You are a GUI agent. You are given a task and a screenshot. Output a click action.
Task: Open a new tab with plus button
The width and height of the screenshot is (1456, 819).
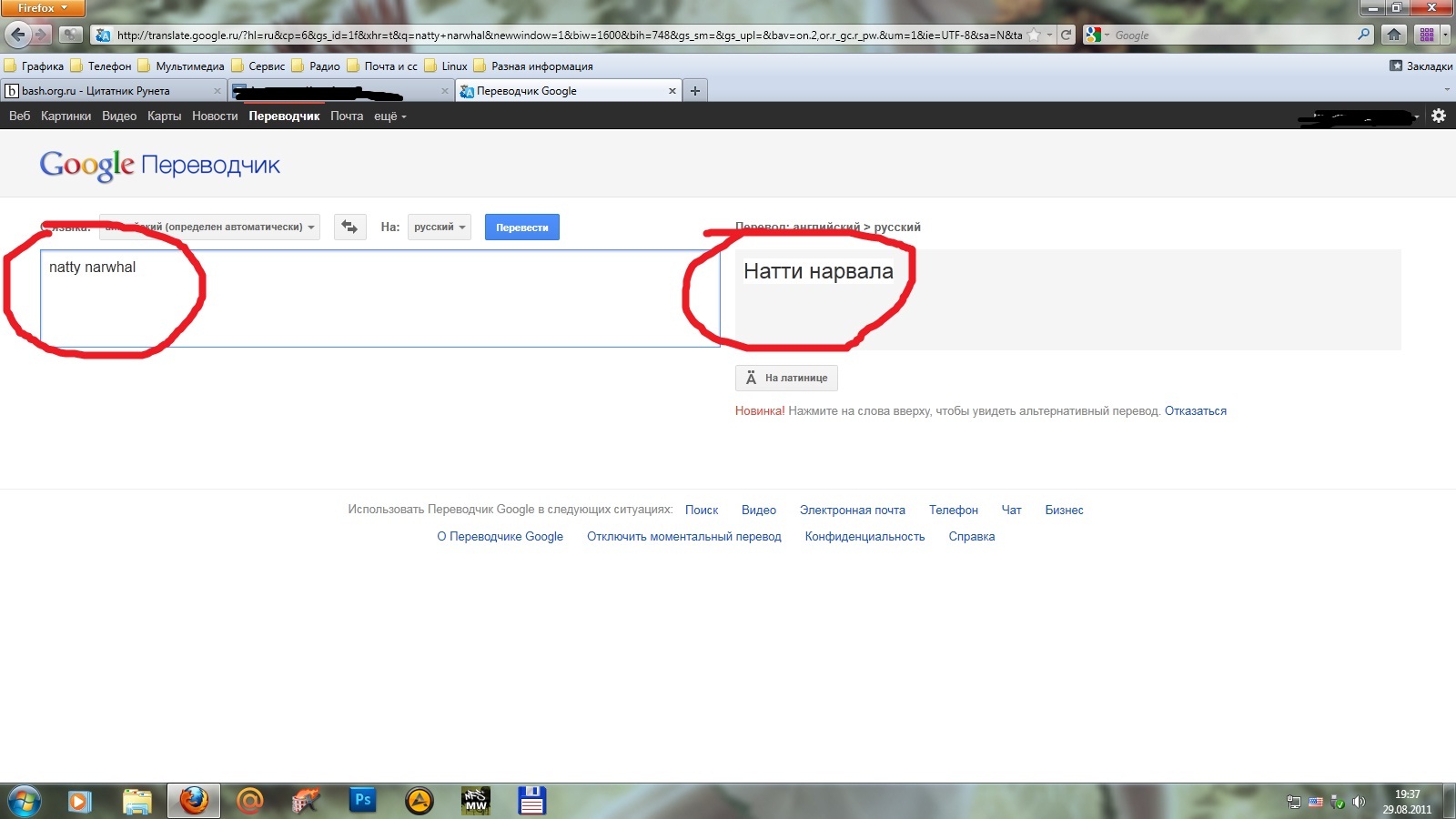pyautogui.click(x=695, y=91)
